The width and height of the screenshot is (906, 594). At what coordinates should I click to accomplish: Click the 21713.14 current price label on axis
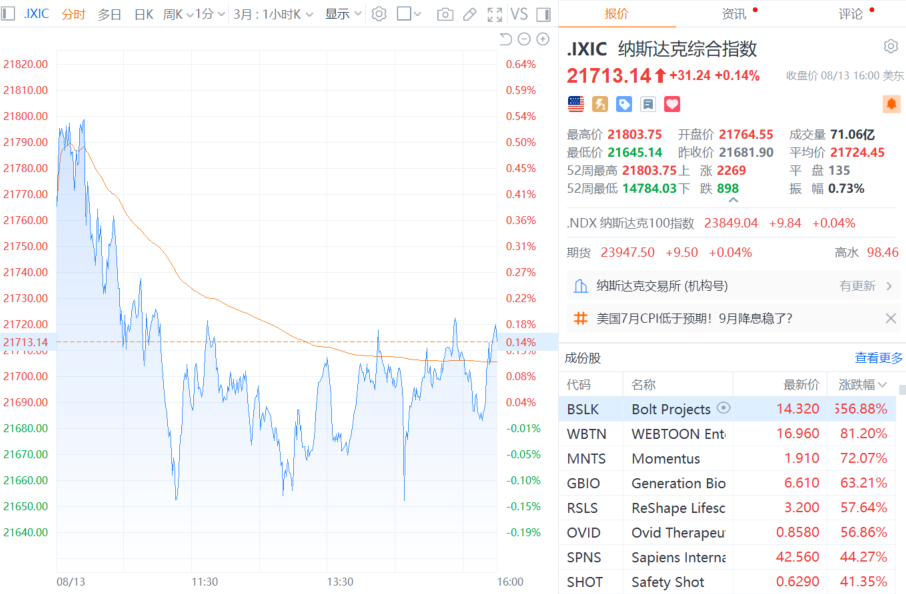(x=25, y=342)
